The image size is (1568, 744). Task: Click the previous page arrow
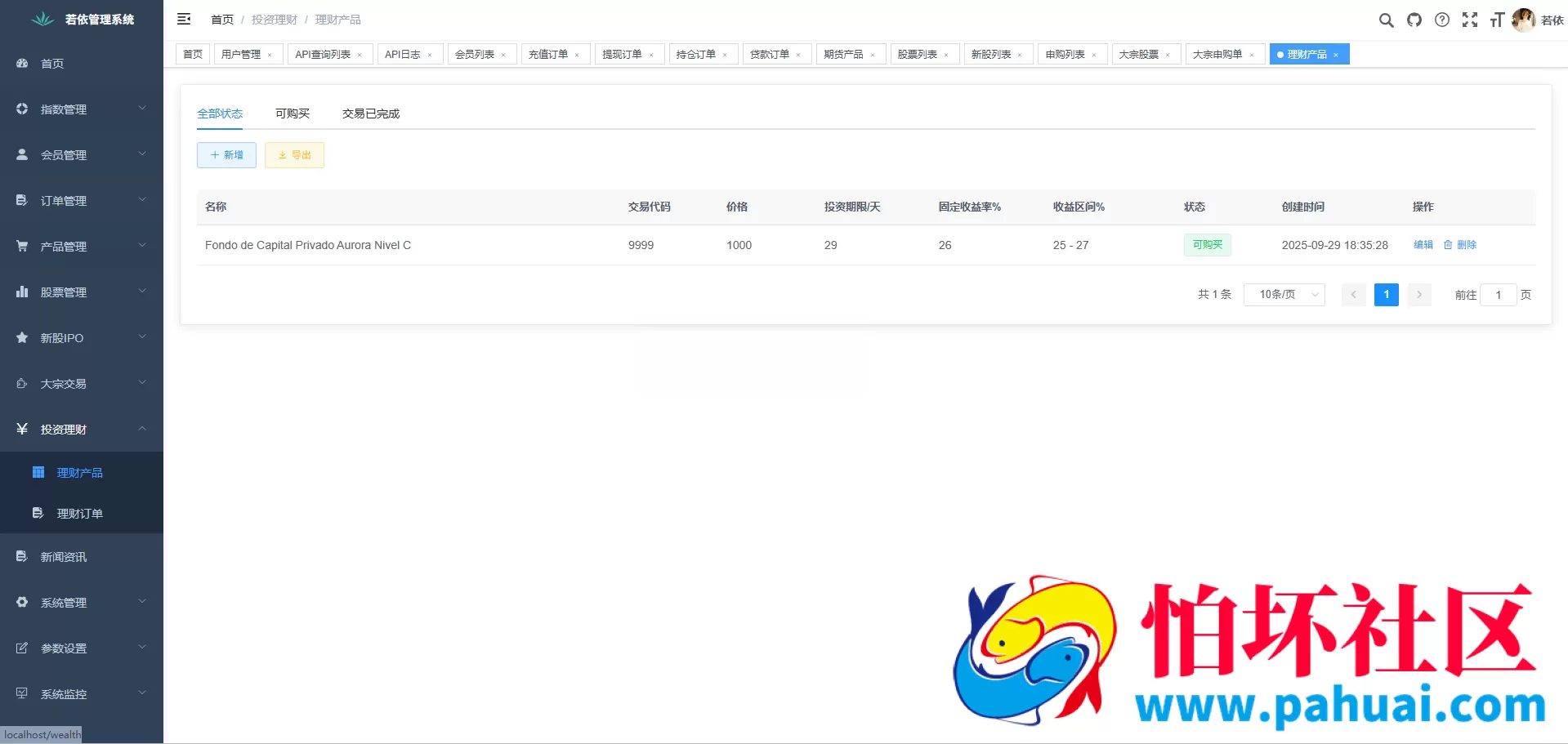coord(1353,295)
